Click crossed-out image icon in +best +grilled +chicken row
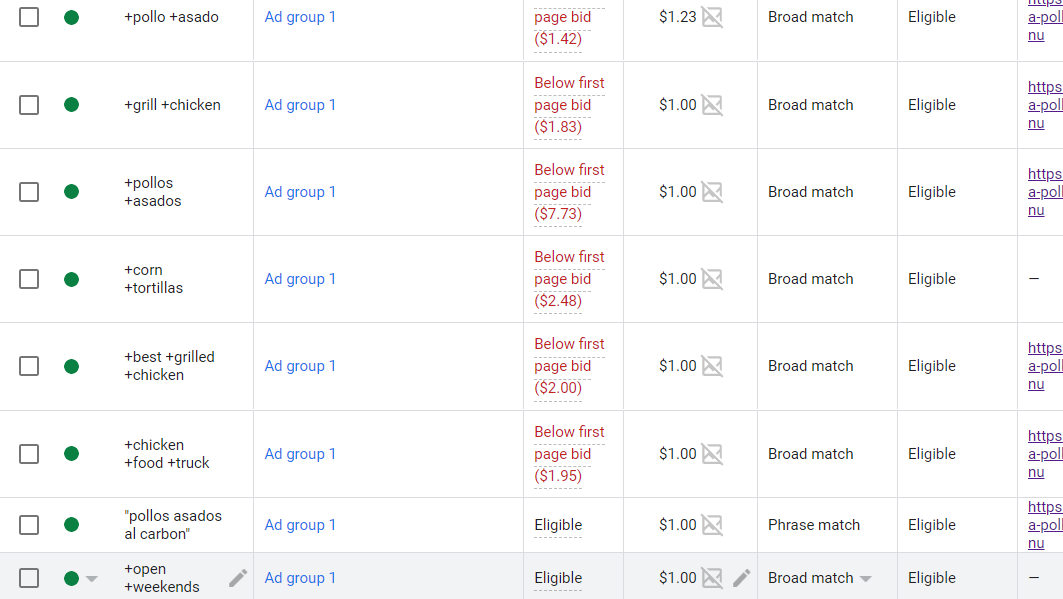The height and width of the screenshot is (599, 1063). pos(712,366)
